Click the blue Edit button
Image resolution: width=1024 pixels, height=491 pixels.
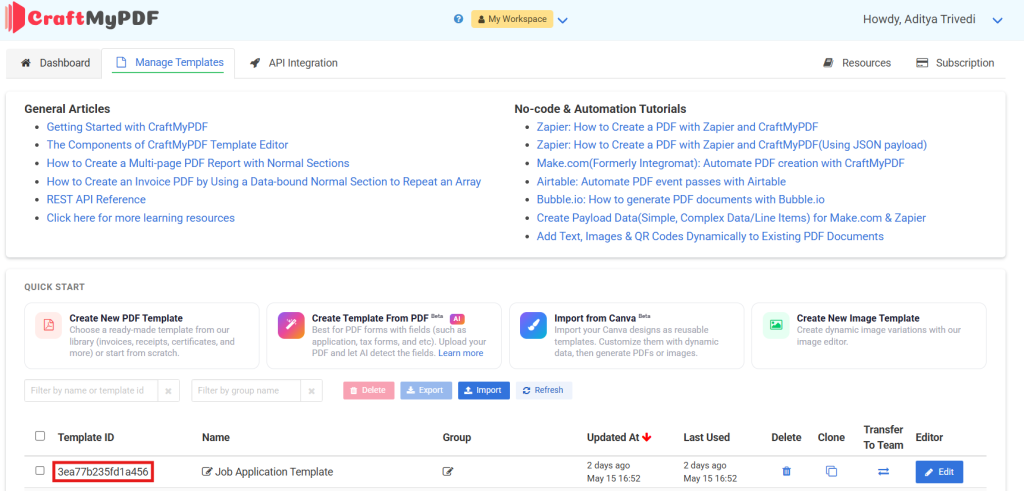(x=939, y=471)
